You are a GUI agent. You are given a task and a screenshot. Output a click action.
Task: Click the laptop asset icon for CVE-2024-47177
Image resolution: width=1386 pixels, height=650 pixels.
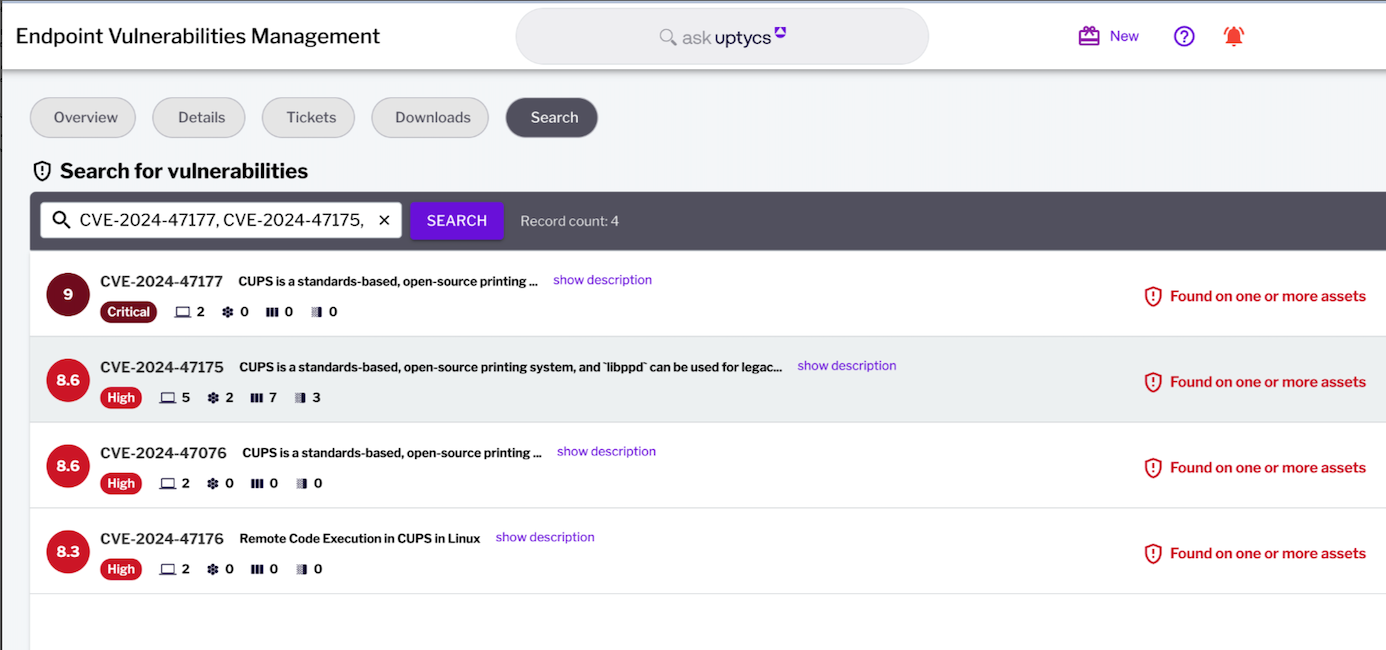coord(182,312)
